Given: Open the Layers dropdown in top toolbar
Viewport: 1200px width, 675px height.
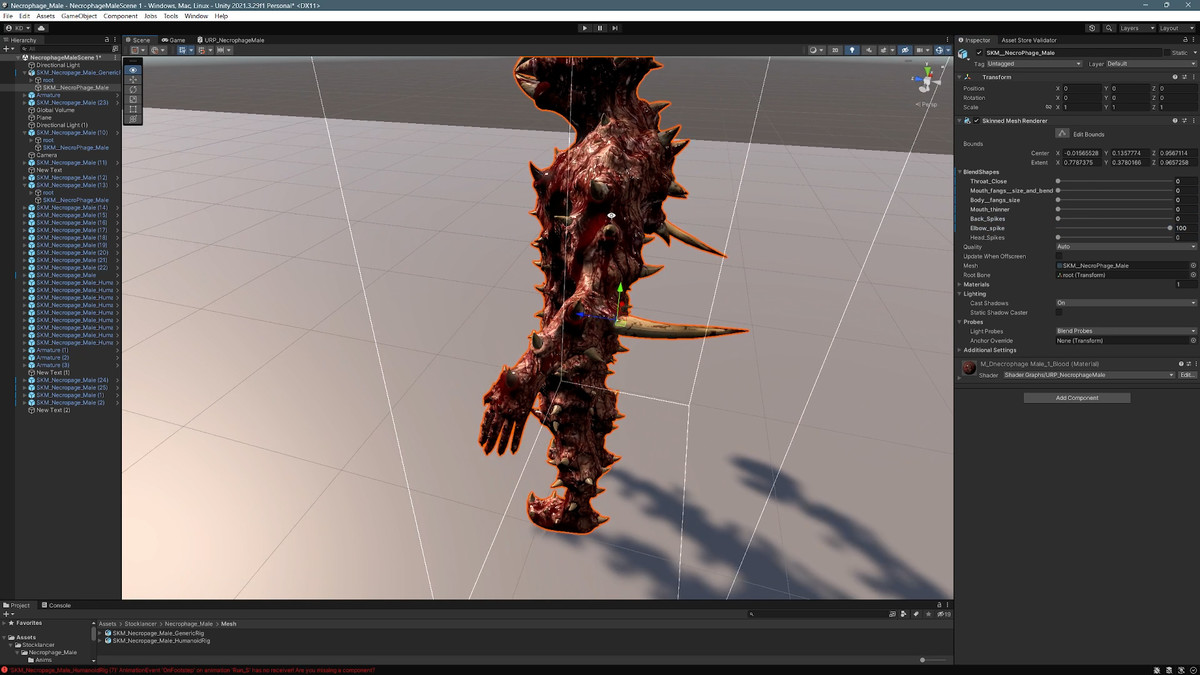Looking at the screenshot, I should coord(1137,28).
